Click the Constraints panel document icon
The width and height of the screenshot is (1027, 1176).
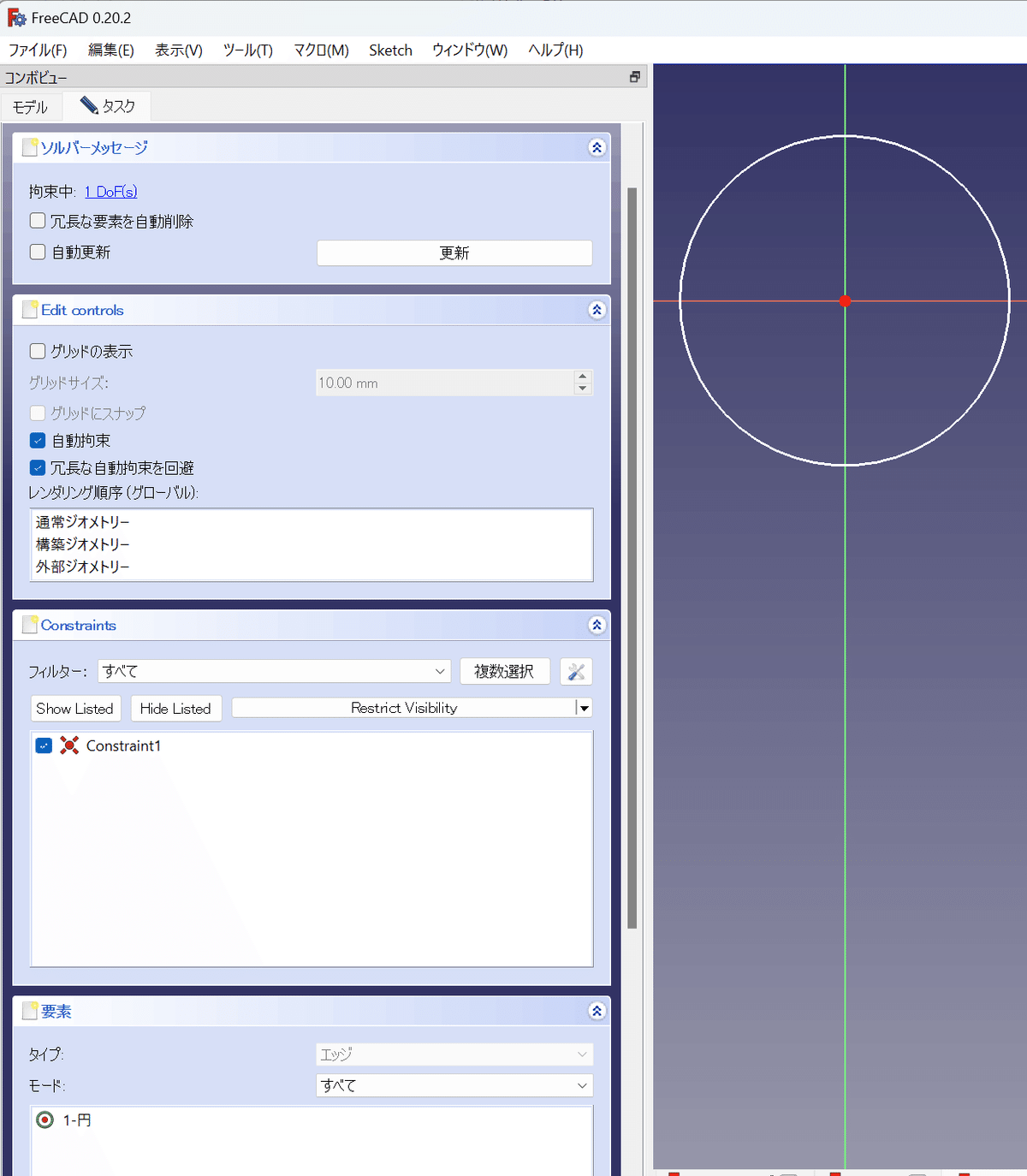click(28, 625)
